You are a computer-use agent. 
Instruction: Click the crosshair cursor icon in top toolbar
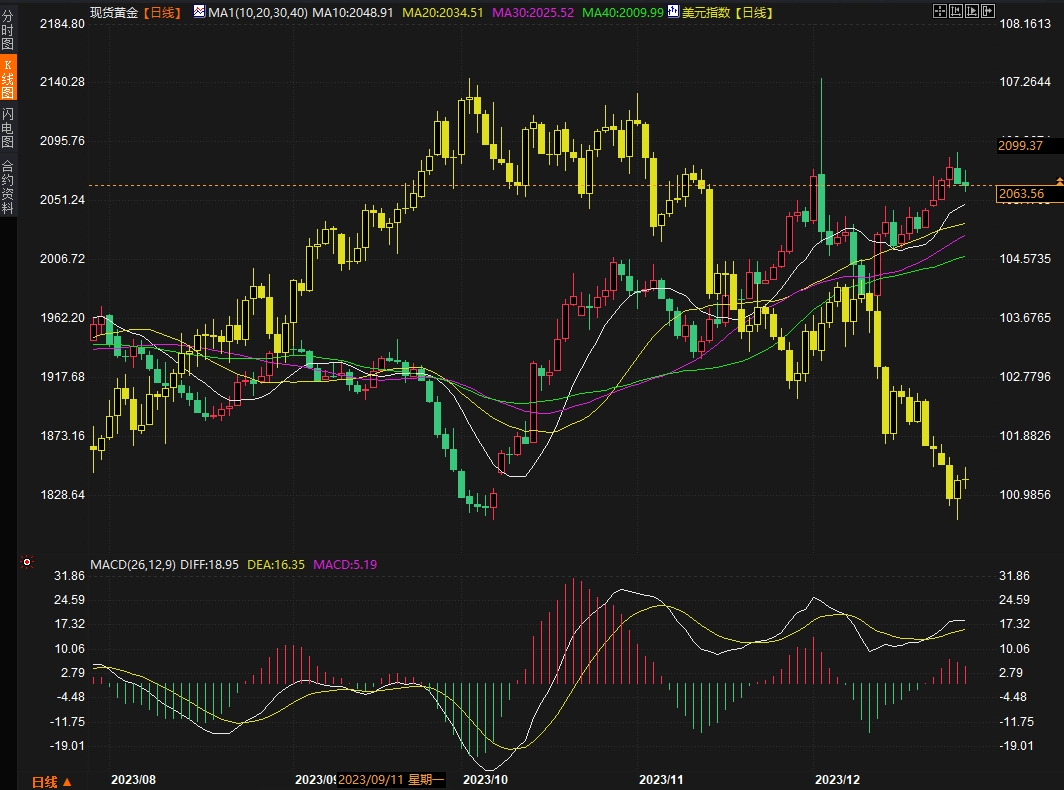(939, 11)
